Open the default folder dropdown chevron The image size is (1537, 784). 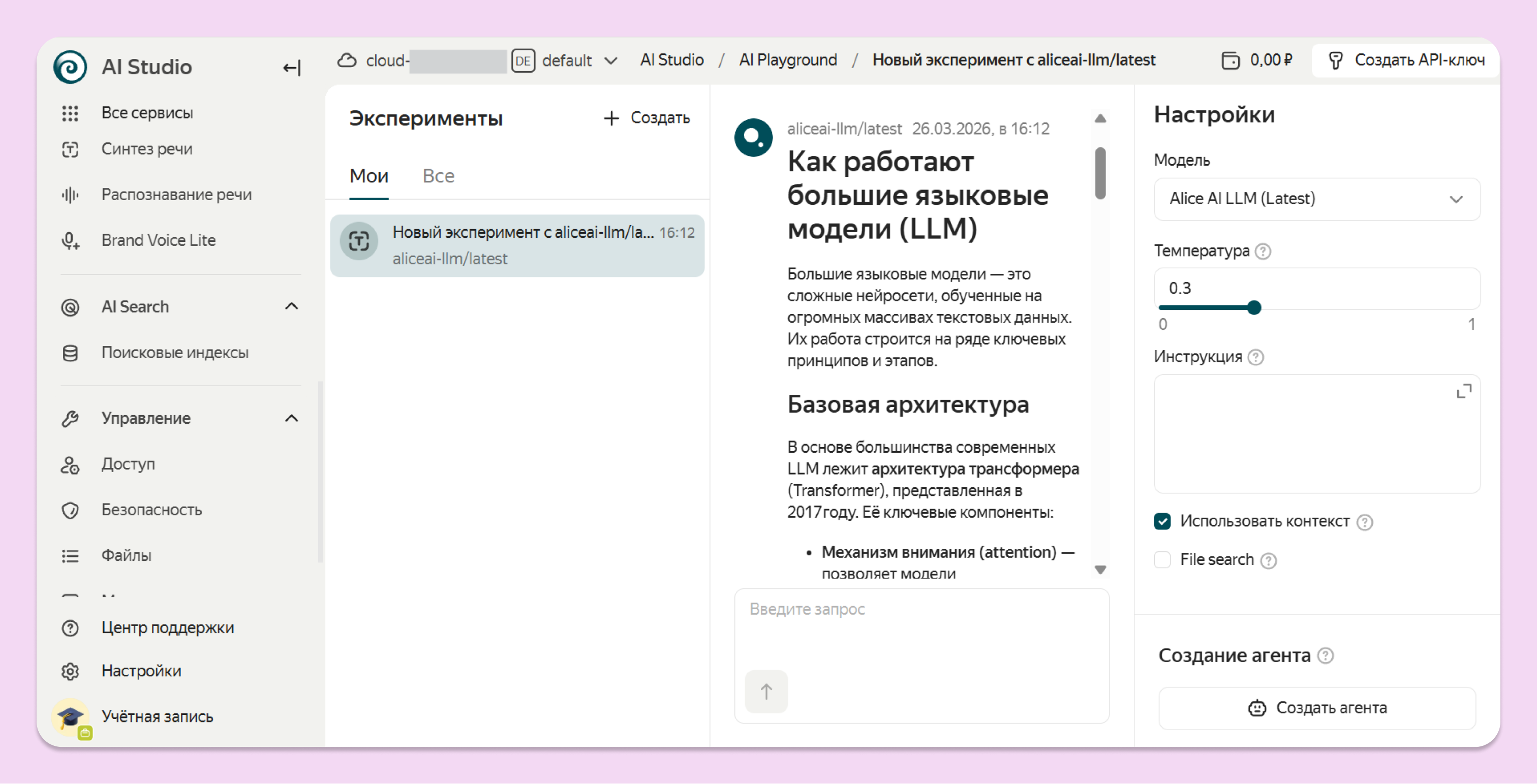610,61
